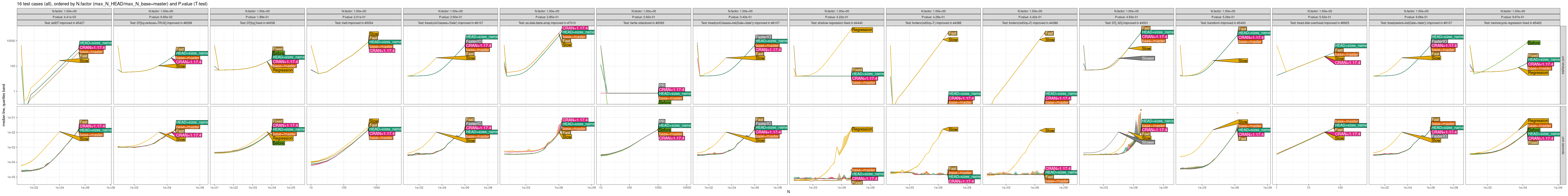1568x196 pixels.
Task: Click 'Slow' label in transform kilobytes plot
Action: point(1242,61)
